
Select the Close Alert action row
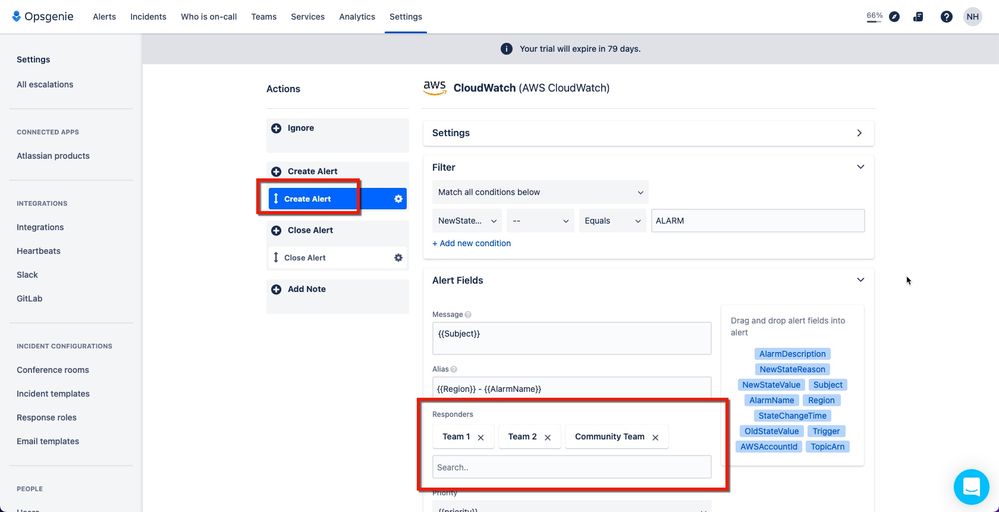337,257
